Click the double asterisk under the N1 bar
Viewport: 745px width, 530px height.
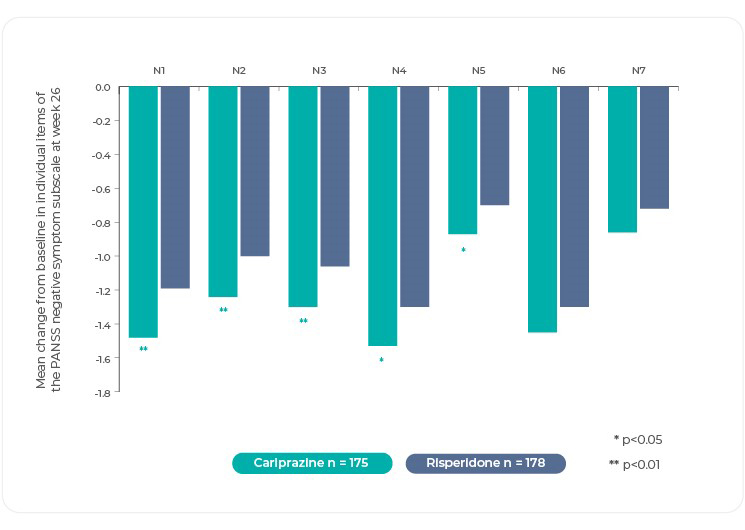tap(143, 349)
